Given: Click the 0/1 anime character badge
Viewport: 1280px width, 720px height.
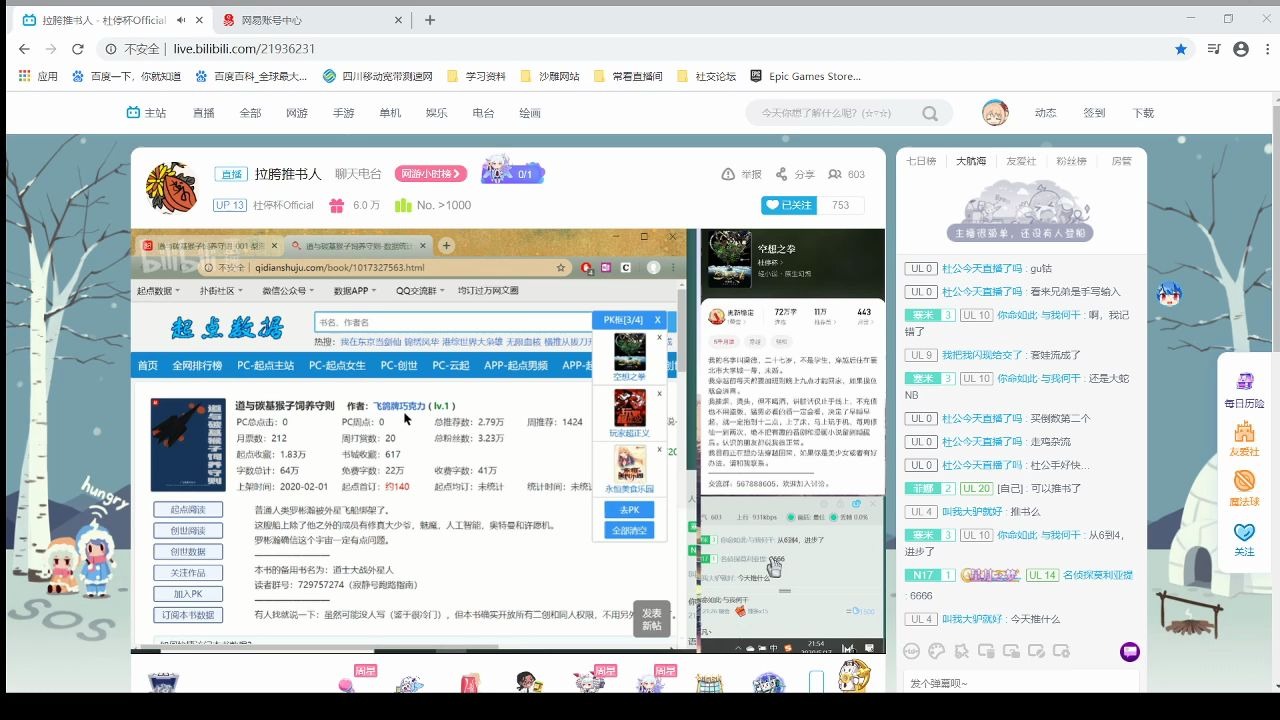Looking at the screenshot, I should point(512,172).
